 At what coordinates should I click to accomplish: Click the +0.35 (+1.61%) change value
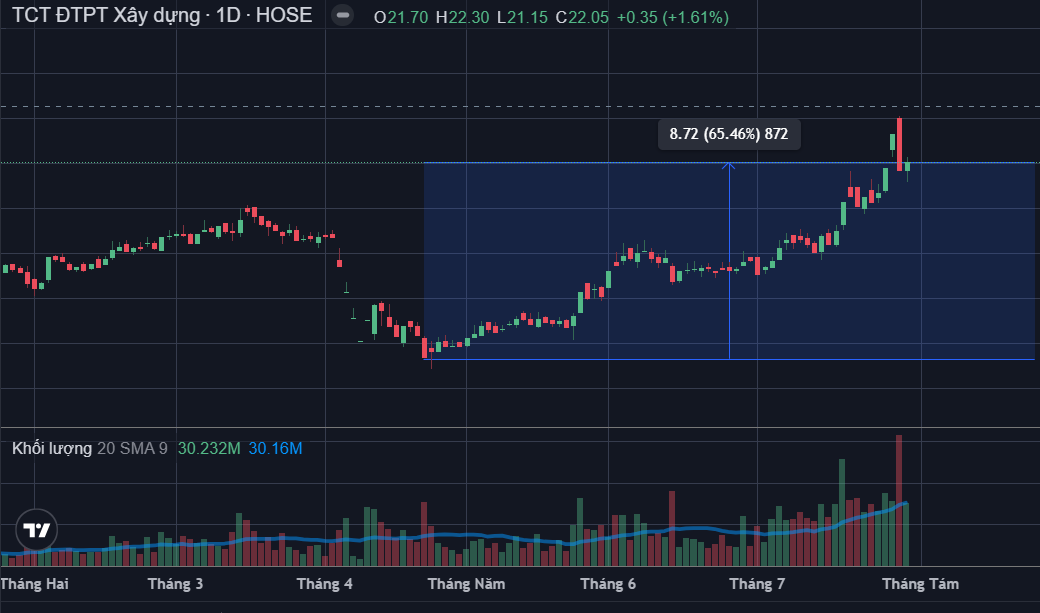(672, 17)
